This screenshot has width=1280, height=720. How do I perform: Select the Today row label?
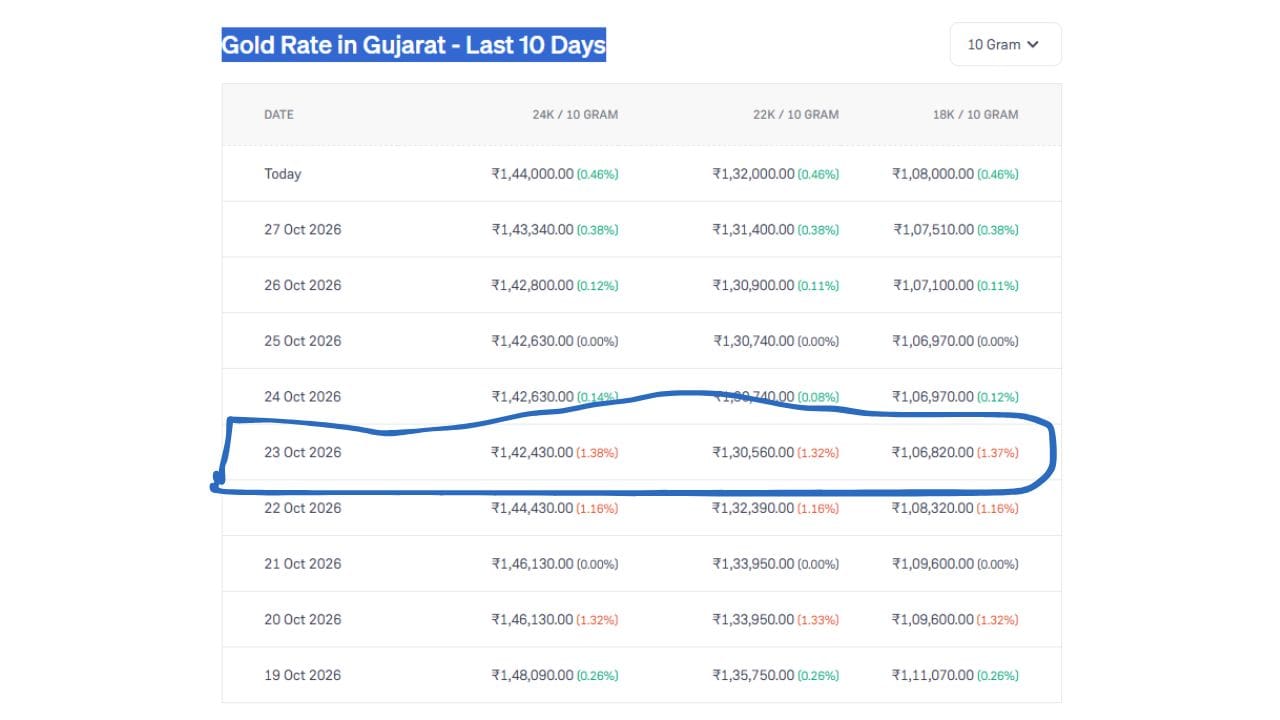(x=283, y=174)
